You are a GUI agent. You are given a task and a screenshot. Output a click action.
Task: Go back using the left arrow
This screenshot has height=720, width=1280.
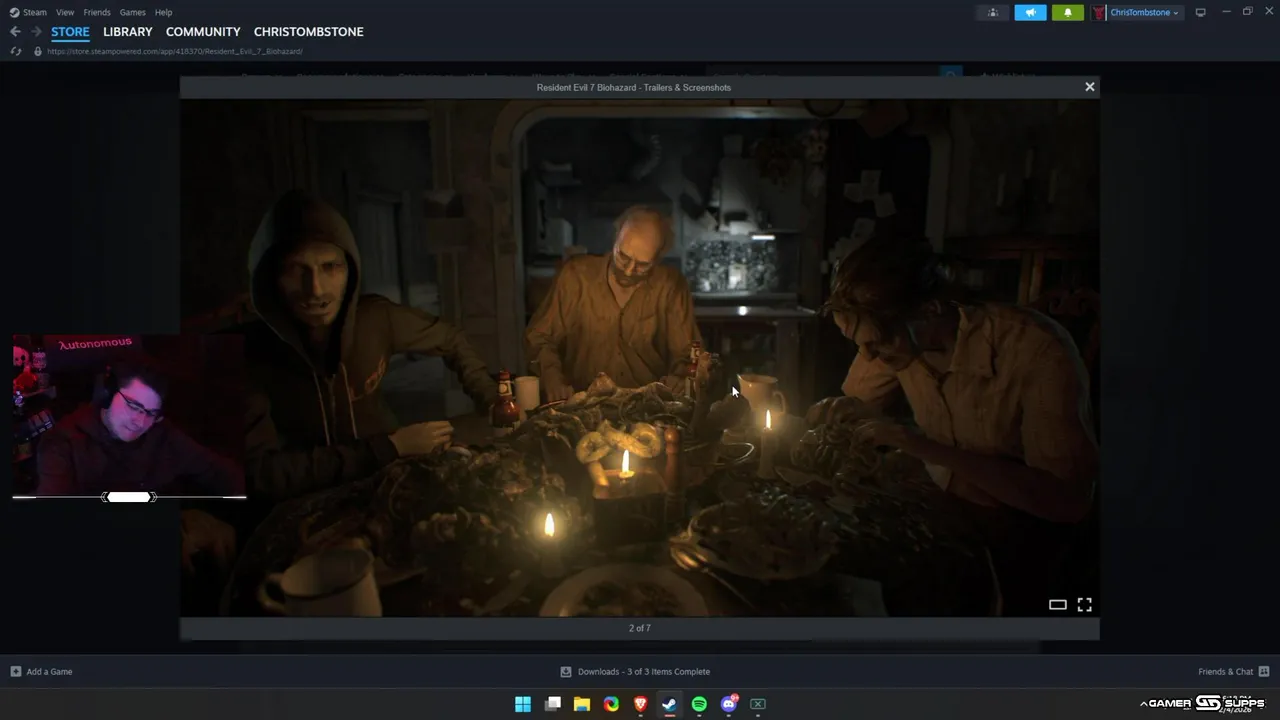[15, 32]
